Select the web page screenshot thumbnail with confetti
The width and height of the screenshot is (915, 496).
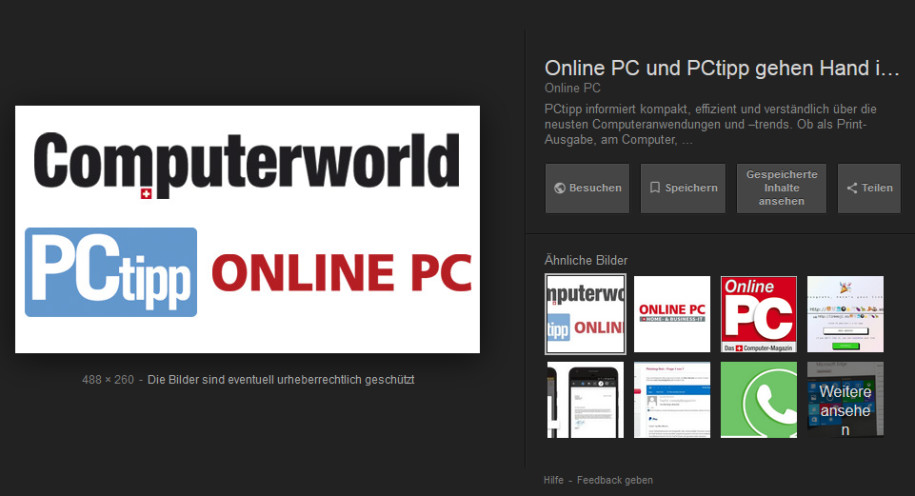(845, 314)
